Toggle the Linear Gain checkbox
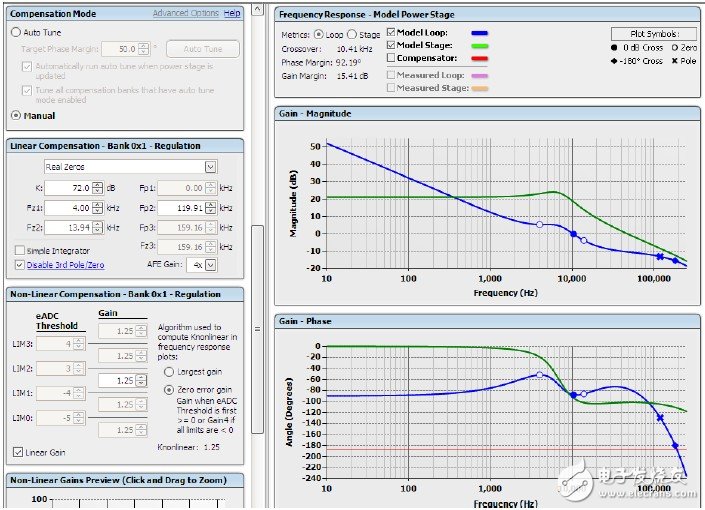The height and width of the screenshot is (510, 705). (19, 452)
